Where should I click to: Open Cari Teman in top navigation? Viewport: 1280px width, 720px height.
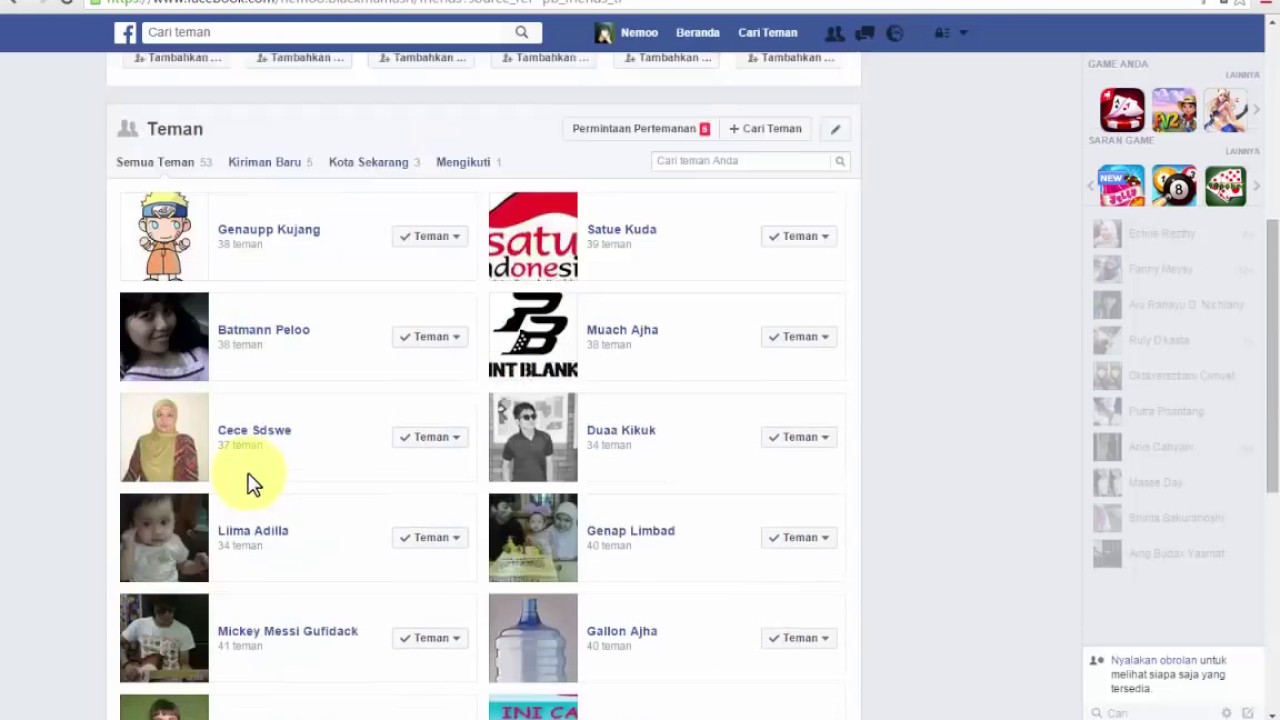[x=768, y=33]
